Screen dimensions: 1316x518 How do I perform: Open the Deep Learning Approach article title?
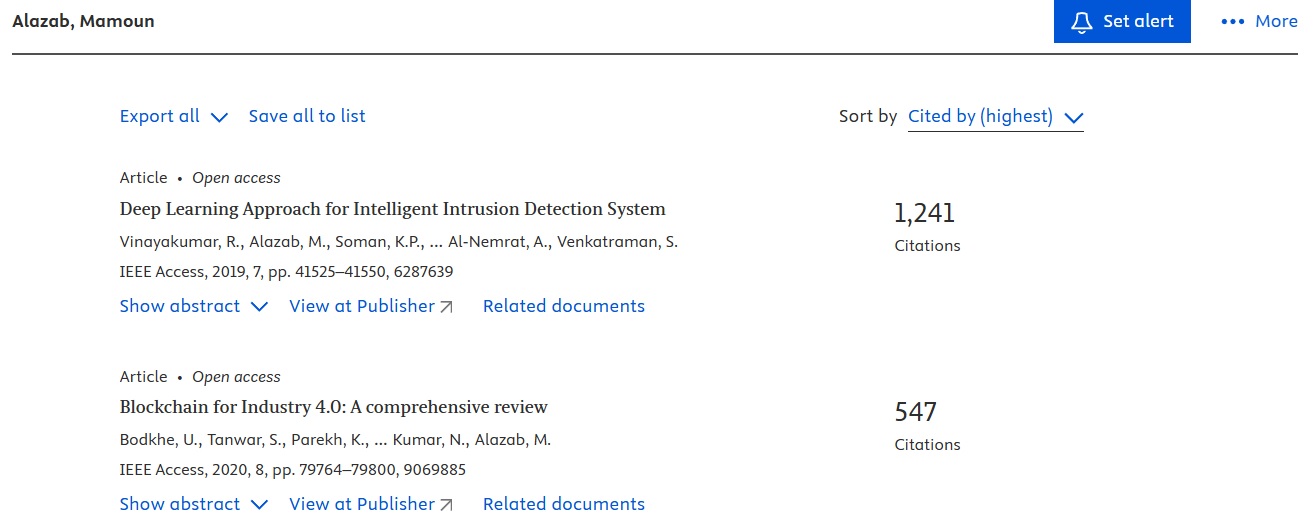[392, 209]
